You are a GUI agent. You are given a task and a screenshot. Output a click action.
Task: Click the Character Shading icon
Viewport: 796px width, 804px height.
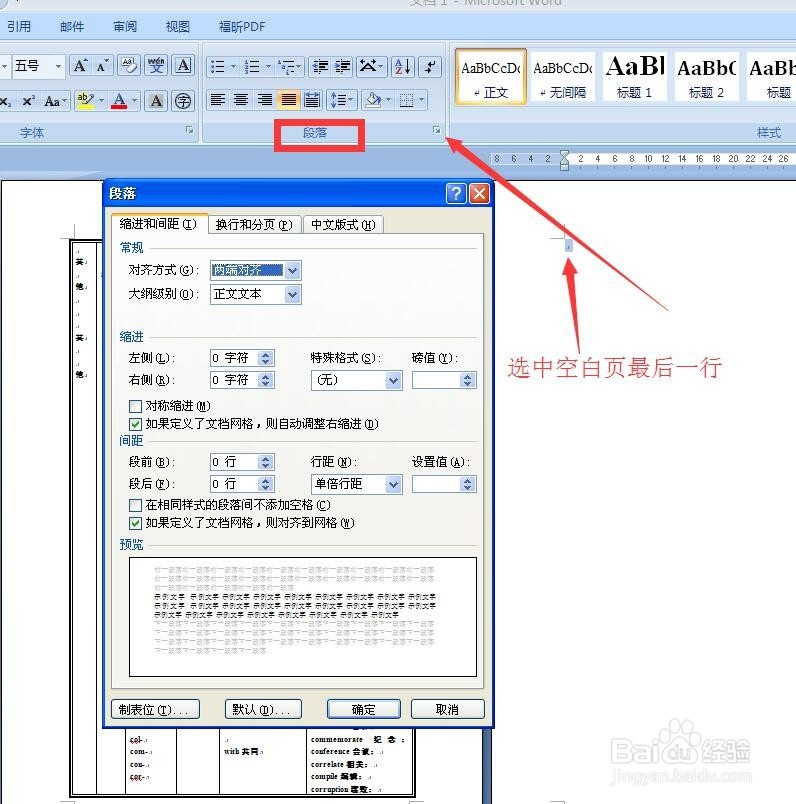coord(156,101)
